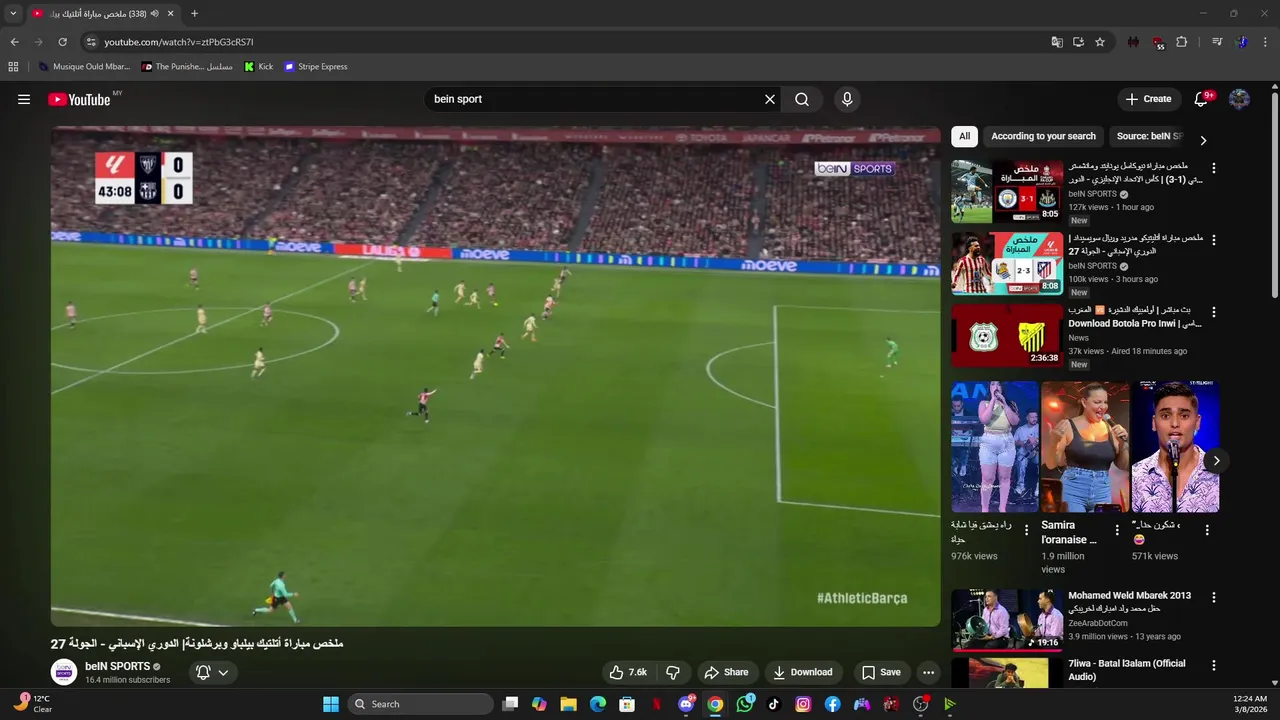
Task: Select the Source: beIN SPORTS chip
Action: [1148, 136]
